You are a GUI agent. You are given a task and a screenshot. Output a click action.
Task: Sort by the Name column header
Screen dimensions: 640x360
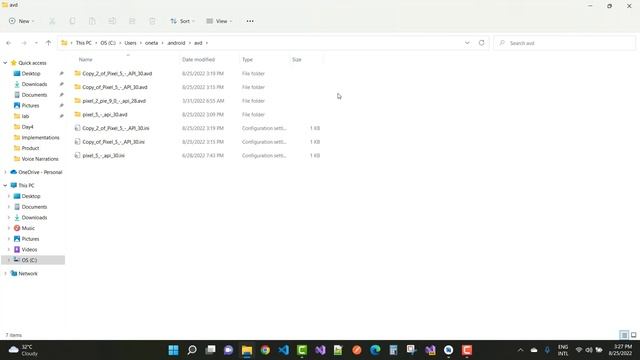(x=85, y=60)
